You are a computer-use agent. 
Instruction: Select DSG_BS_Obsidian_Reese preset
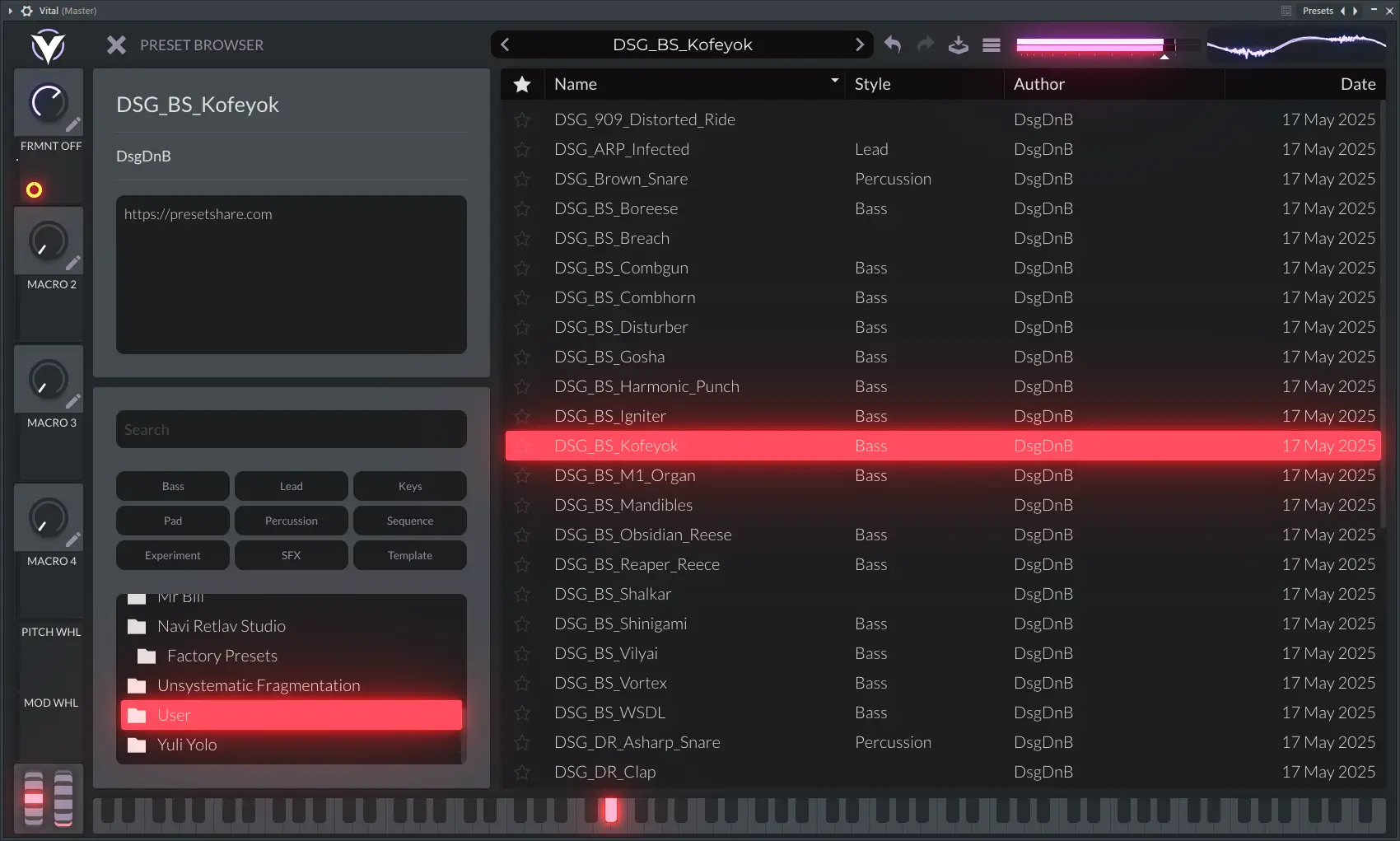[x=943, y=535]
